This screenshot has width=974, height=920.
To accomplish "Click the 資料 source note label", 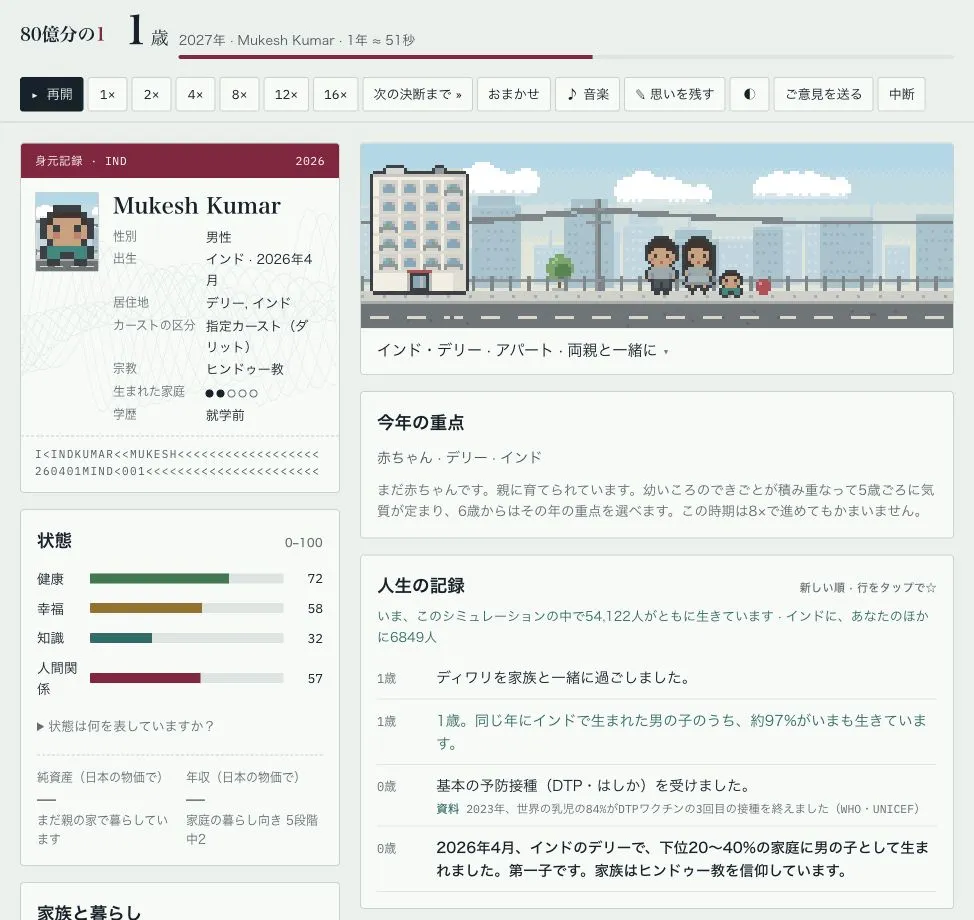I will (448, 809).
